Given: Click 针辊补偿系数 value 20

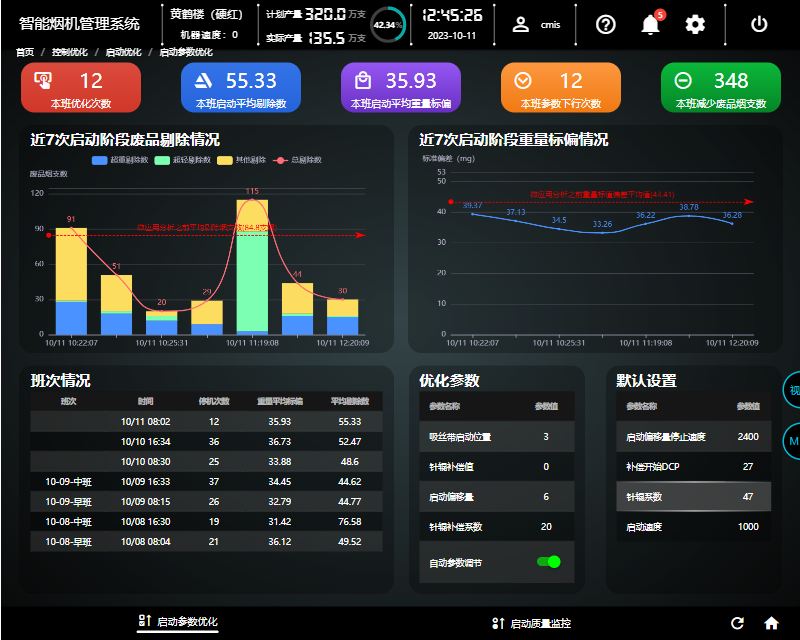Looking at the screenshot, I should (546, 527).
